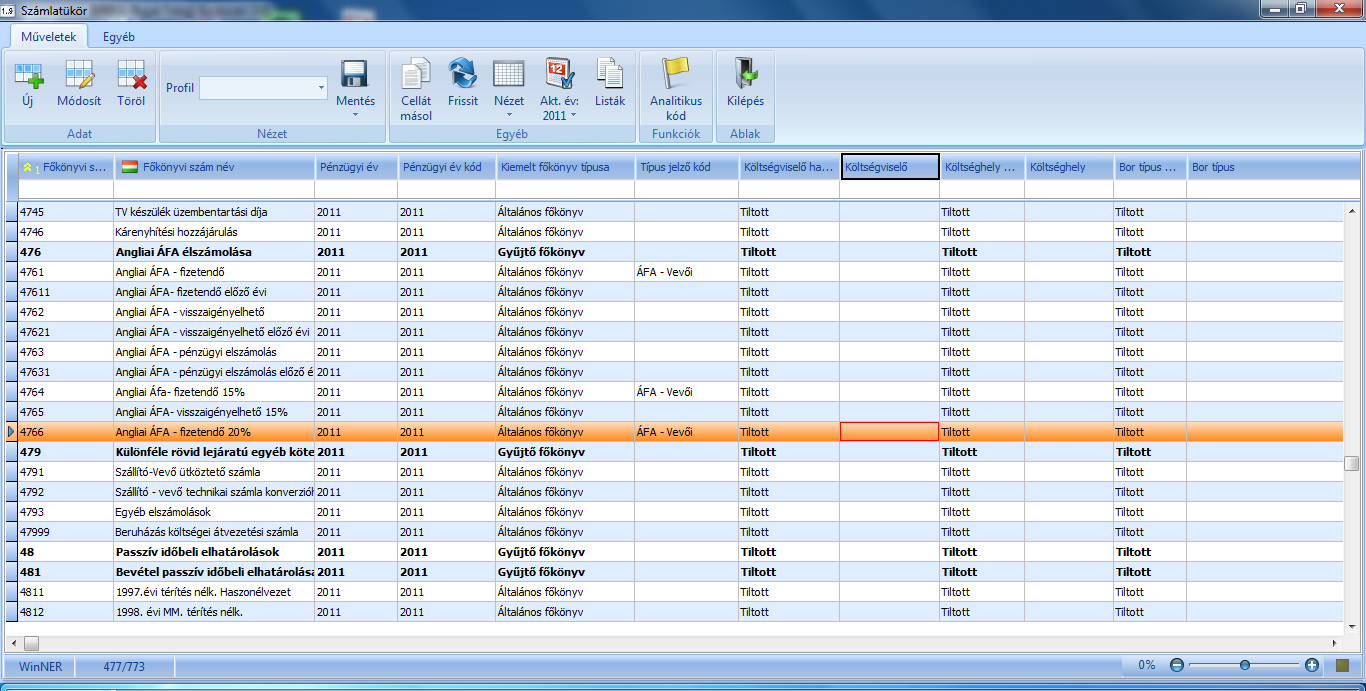Image resolution: width=1366 pixels, height=691 pixels.
Task: Click the Analitikus kód flag icon
Action: pyautogui.click(x=676, y=74)
